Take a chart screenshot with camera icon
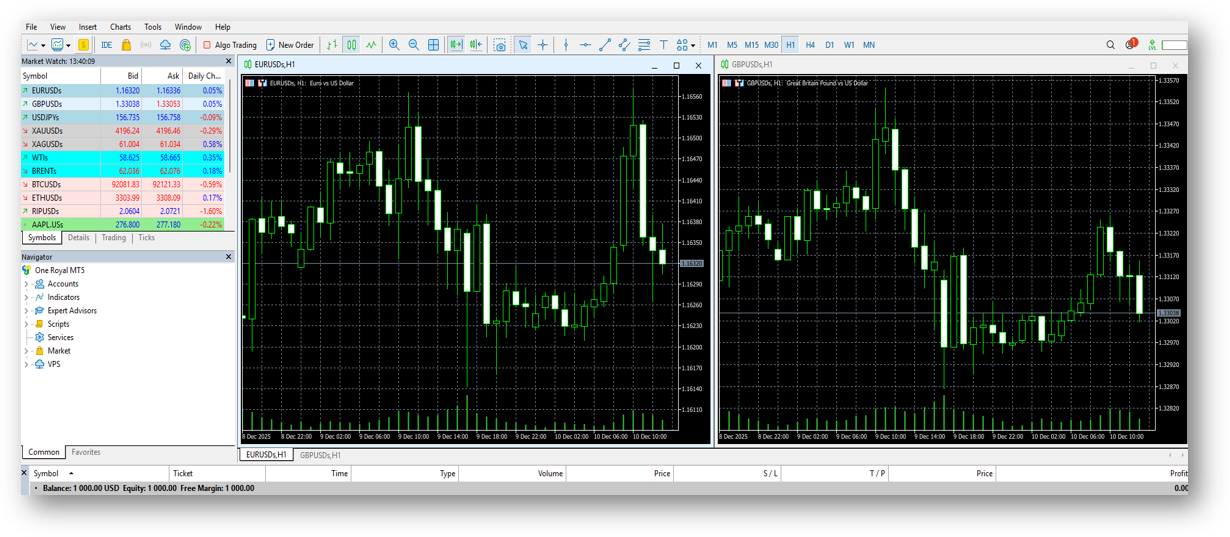Image resolution: width=1230 pixels, height=537 pixels. (x=501, y=45)
